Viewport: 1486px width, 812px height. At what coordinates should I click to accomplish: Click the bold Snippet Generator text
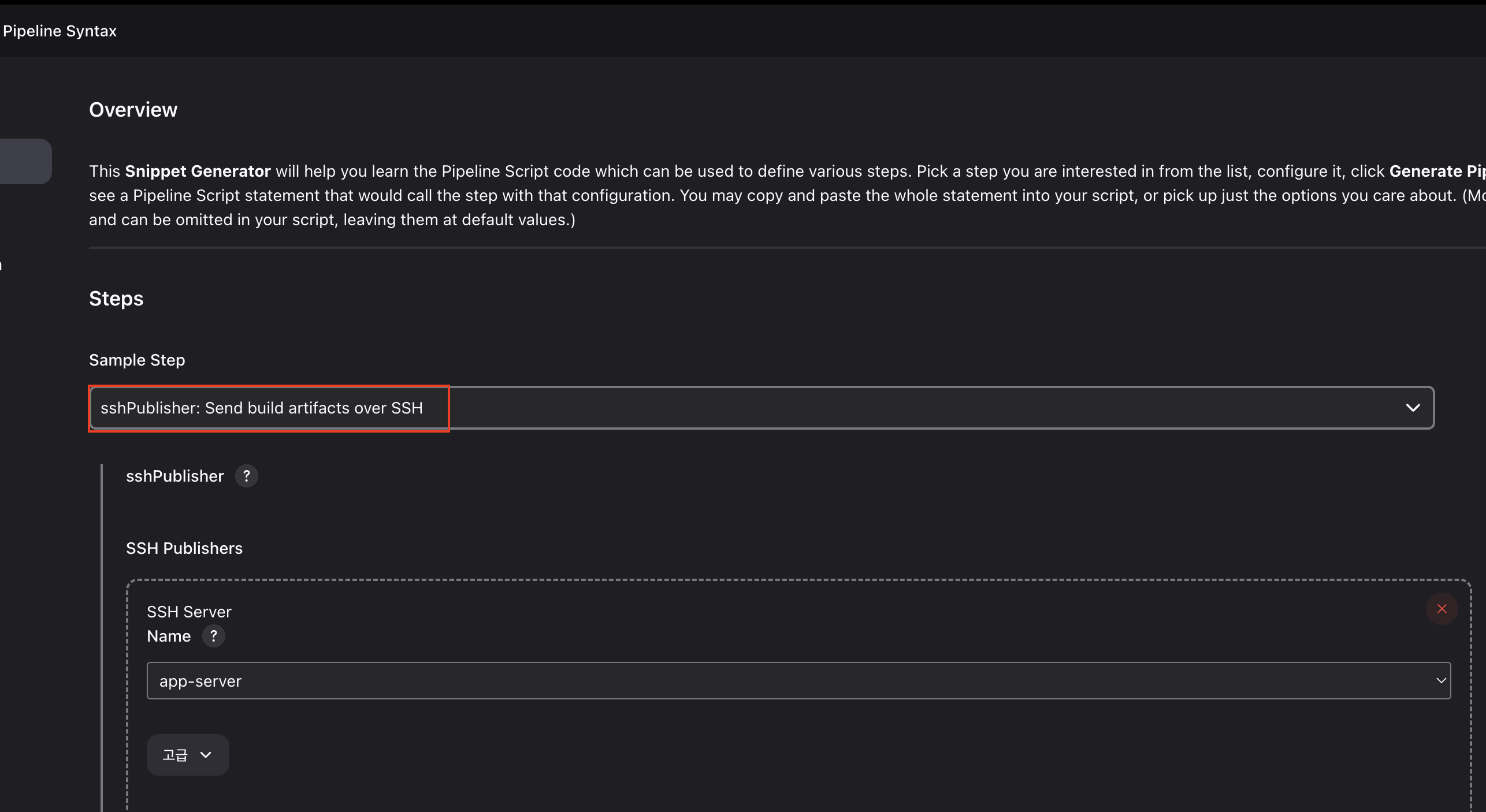click(x=198, y=172)
